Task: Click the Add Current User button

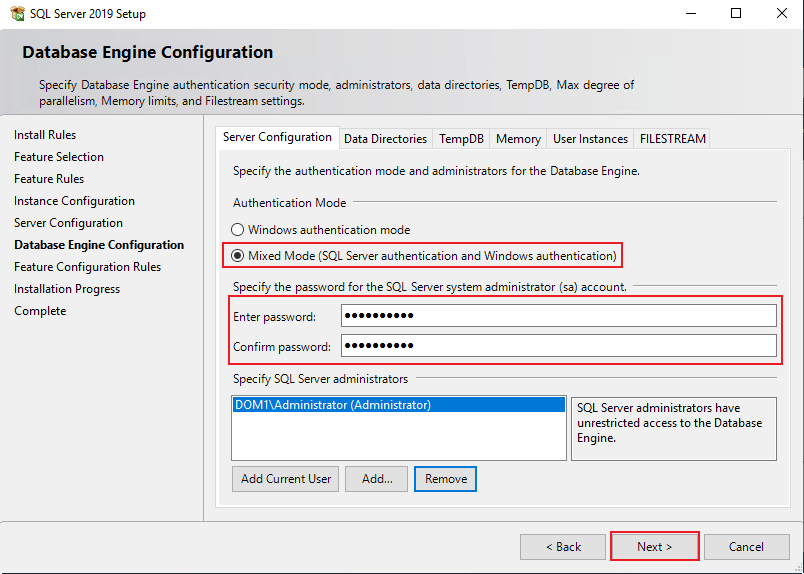Action: [285, 479]
